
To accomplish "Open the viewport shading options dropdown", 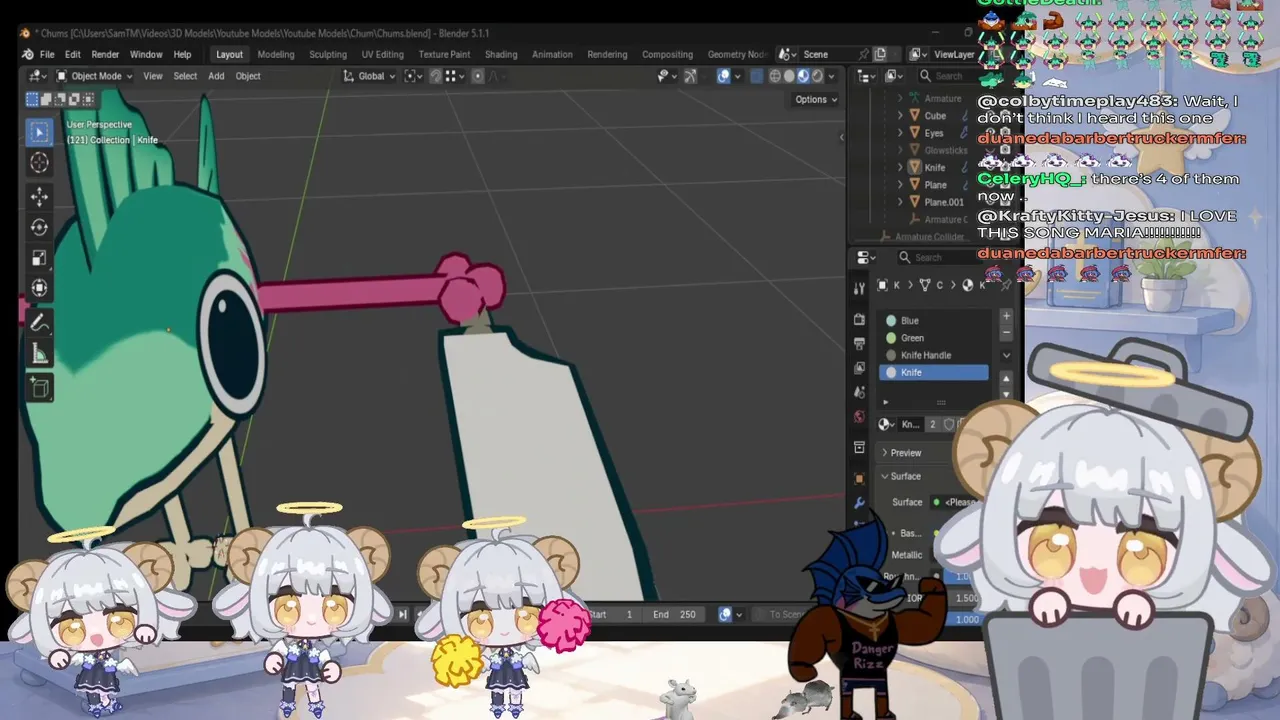I will tap(832, 76).
